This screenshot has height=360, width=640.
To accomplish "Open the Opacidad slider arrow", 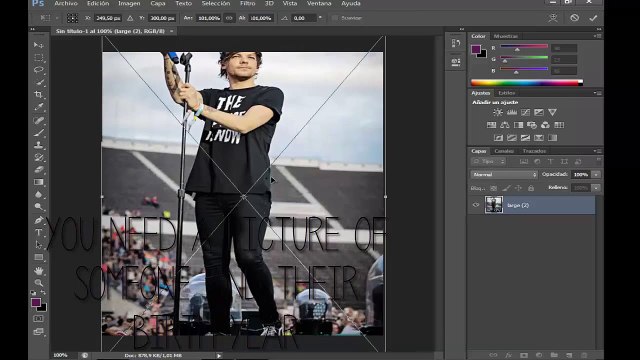I will [596, 175].
